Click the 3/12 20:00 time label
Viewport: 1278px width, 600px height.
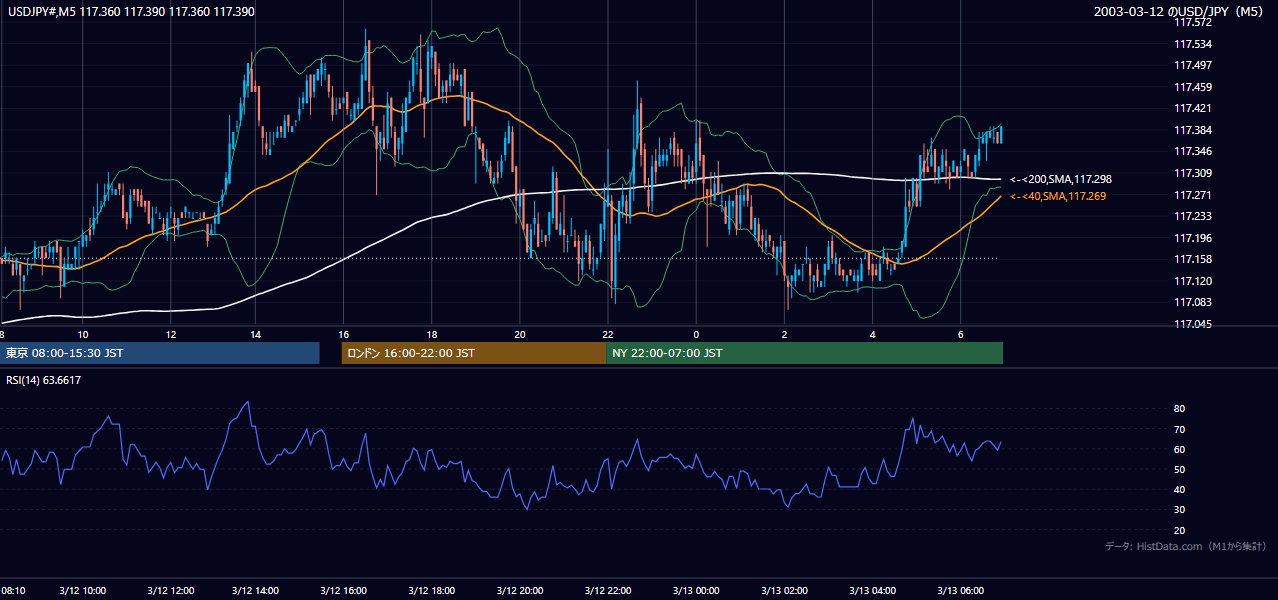[520, 590]
